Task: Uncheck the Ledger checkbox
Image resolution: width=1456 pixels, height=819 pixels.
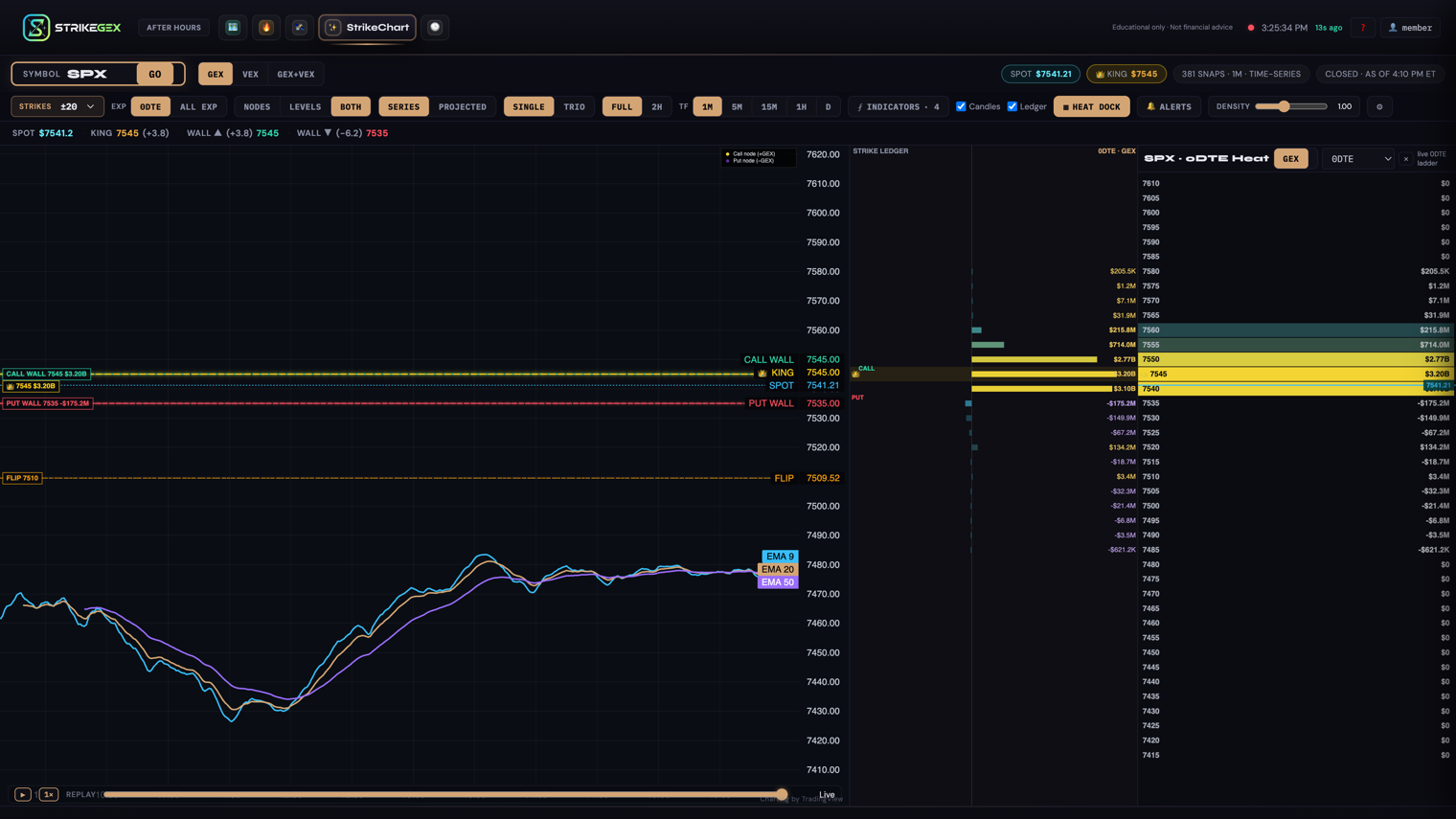Action: (x=1012, y=106)
